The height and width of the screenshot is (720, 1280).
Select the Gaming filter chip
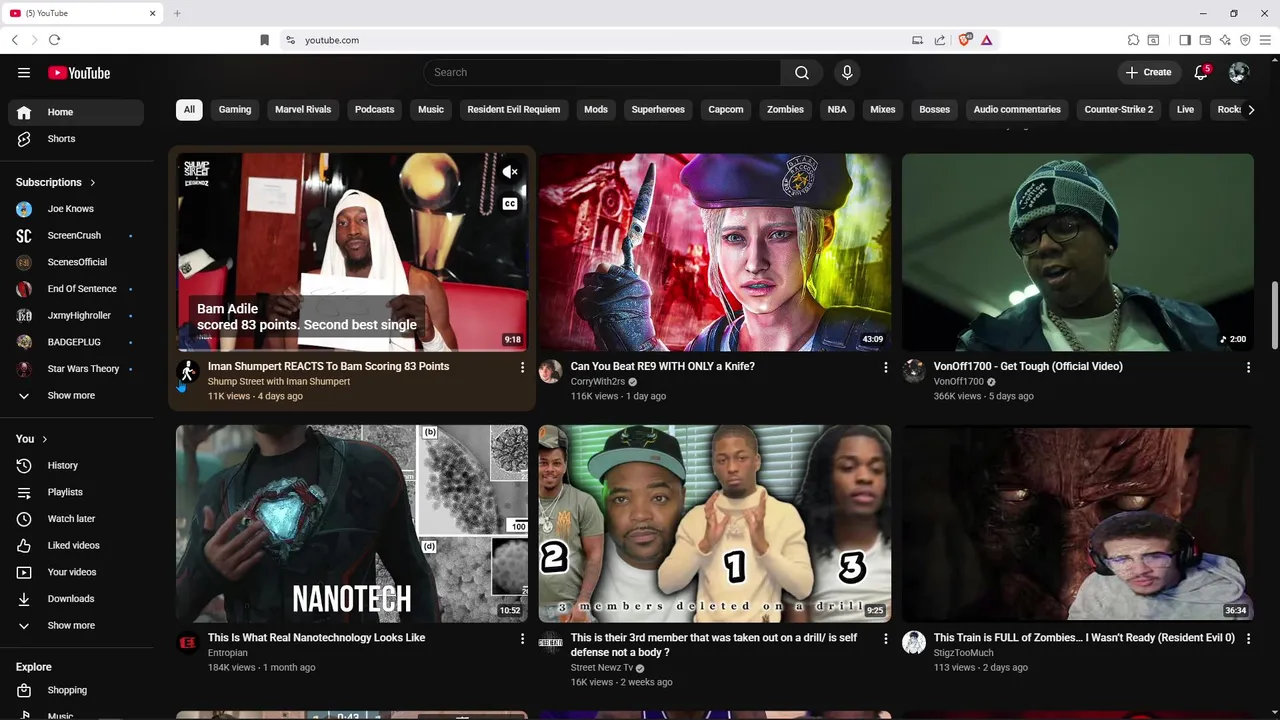pos(235,110)
